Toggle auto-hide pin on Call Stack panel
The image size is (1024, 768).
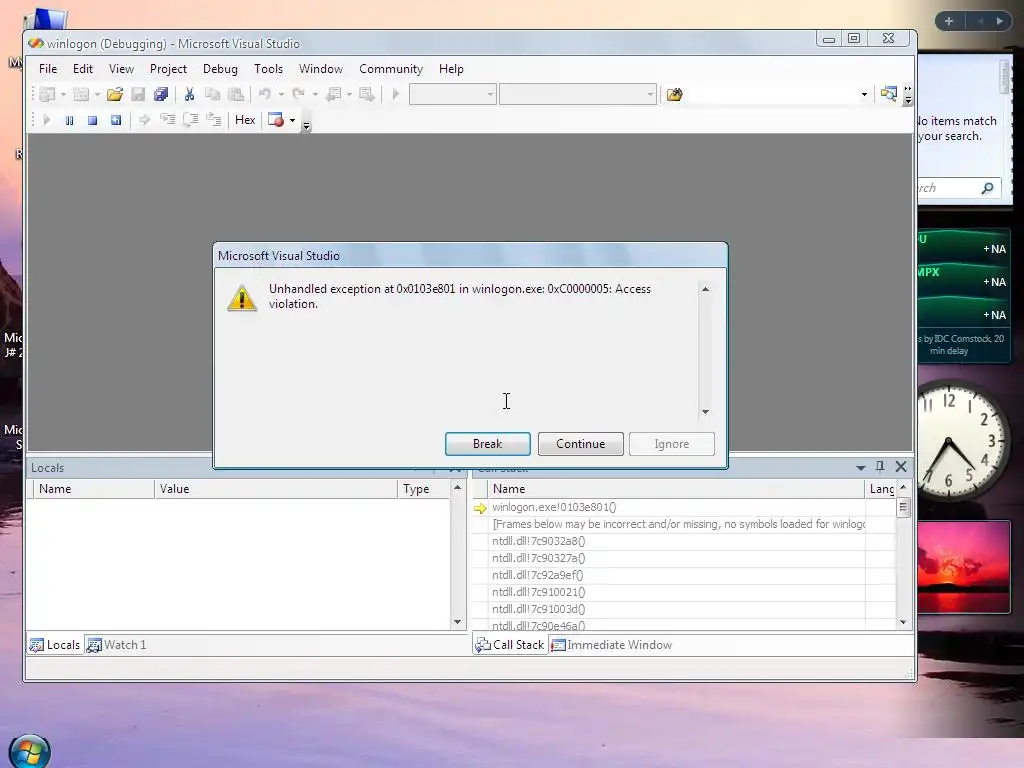880,466
